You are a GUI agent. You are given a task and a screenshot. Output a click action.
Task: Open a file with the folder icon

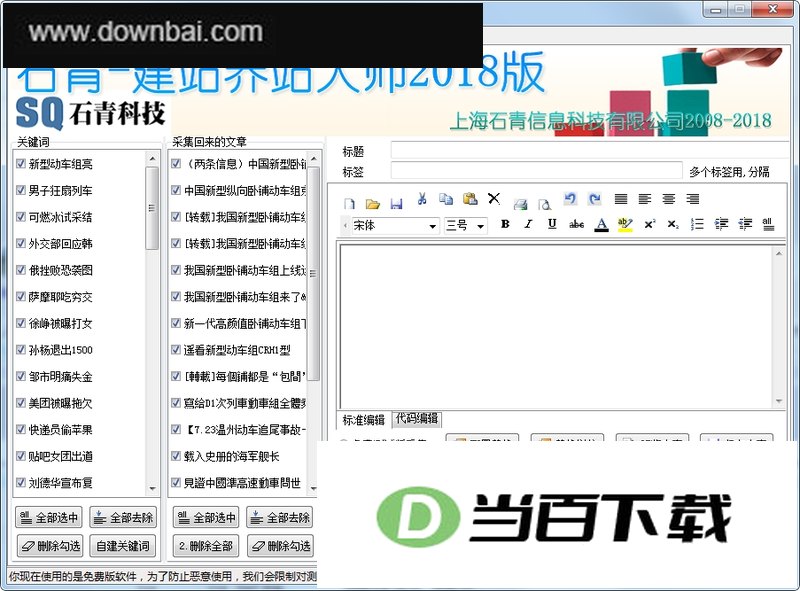pyautogui.click(x=373, y=204)
